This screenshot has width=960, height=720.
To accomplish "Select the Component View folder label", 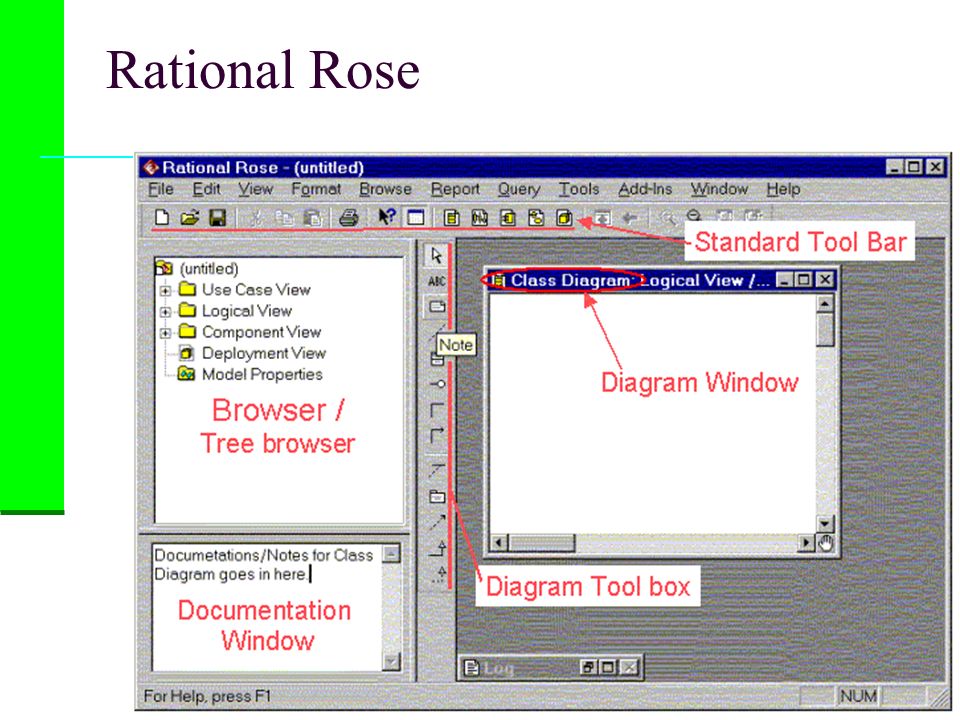I will (x=261, y=332).
